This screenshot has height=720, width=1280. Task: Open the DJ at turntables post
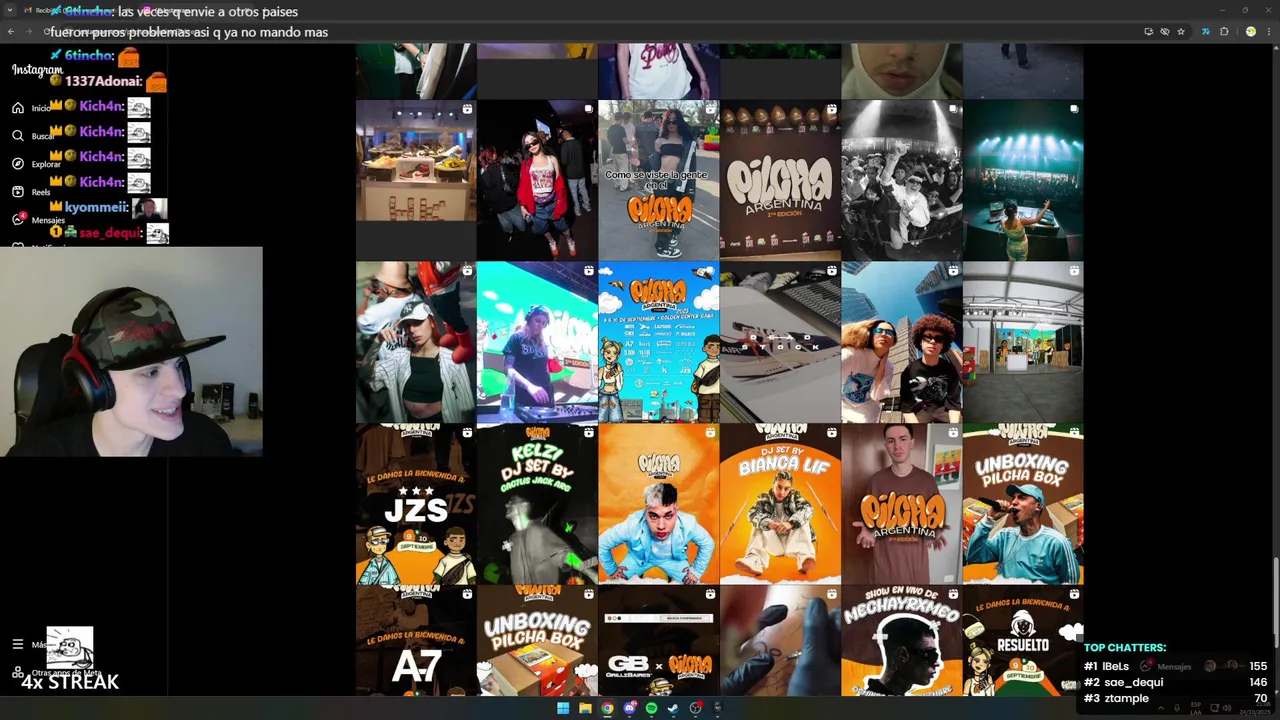tap(537, 342)
